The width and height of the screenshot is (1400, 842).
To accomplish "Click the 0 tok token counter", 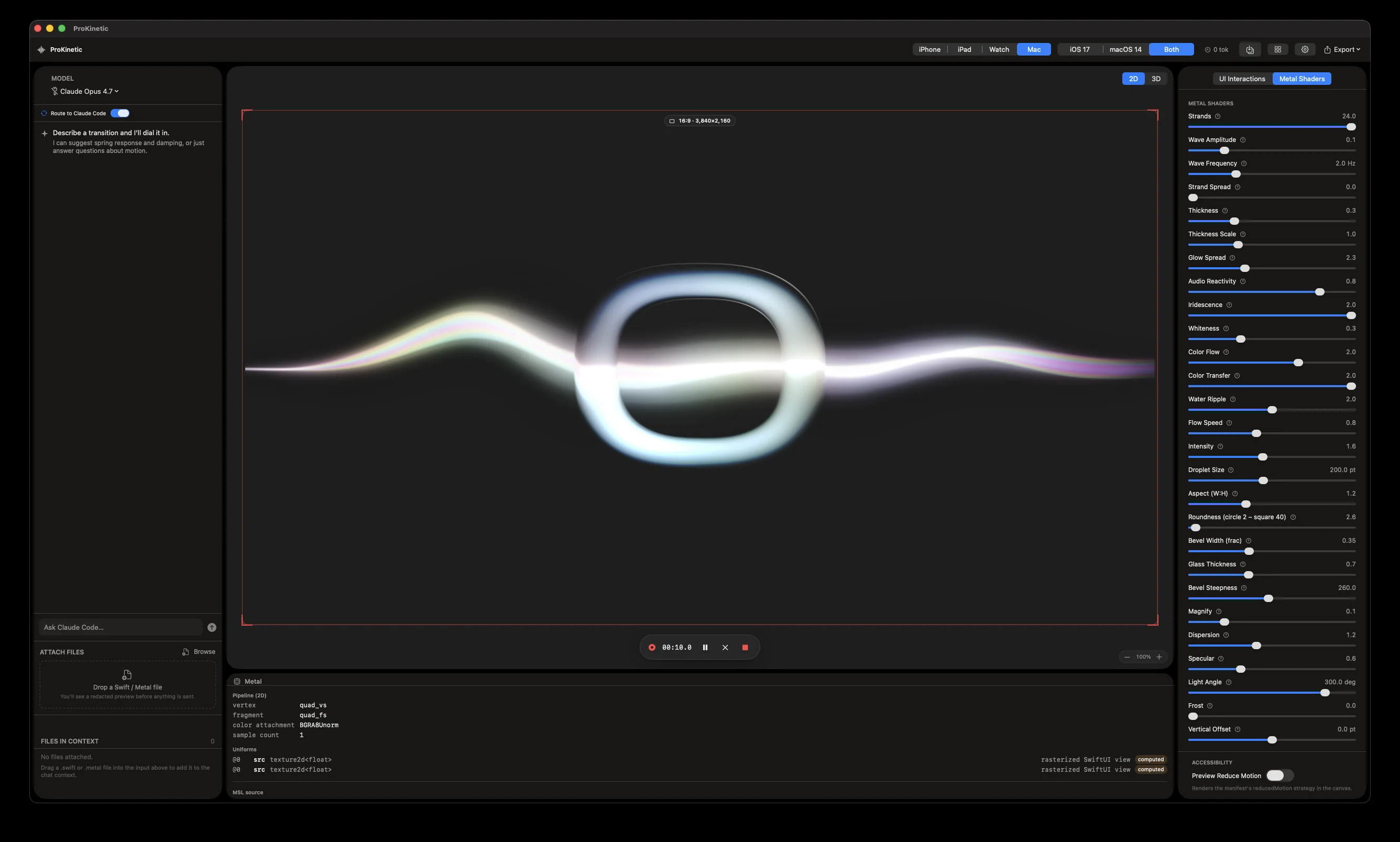I will click(x=1216, y=49).
